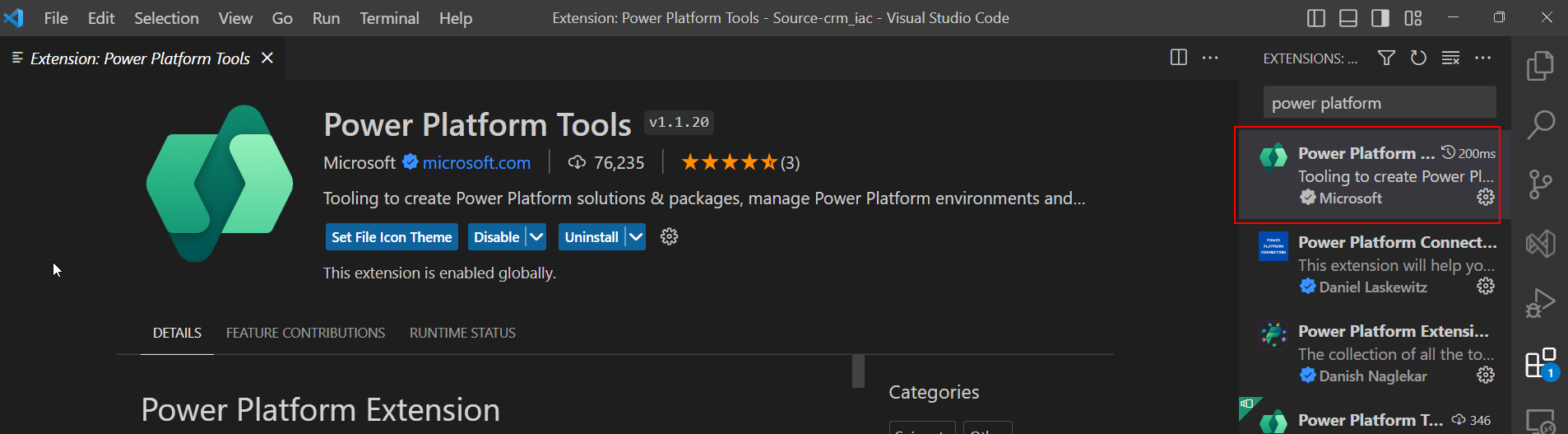Open the Terminal menu
The image size is (1568, 434).
(x=389, y=18)
